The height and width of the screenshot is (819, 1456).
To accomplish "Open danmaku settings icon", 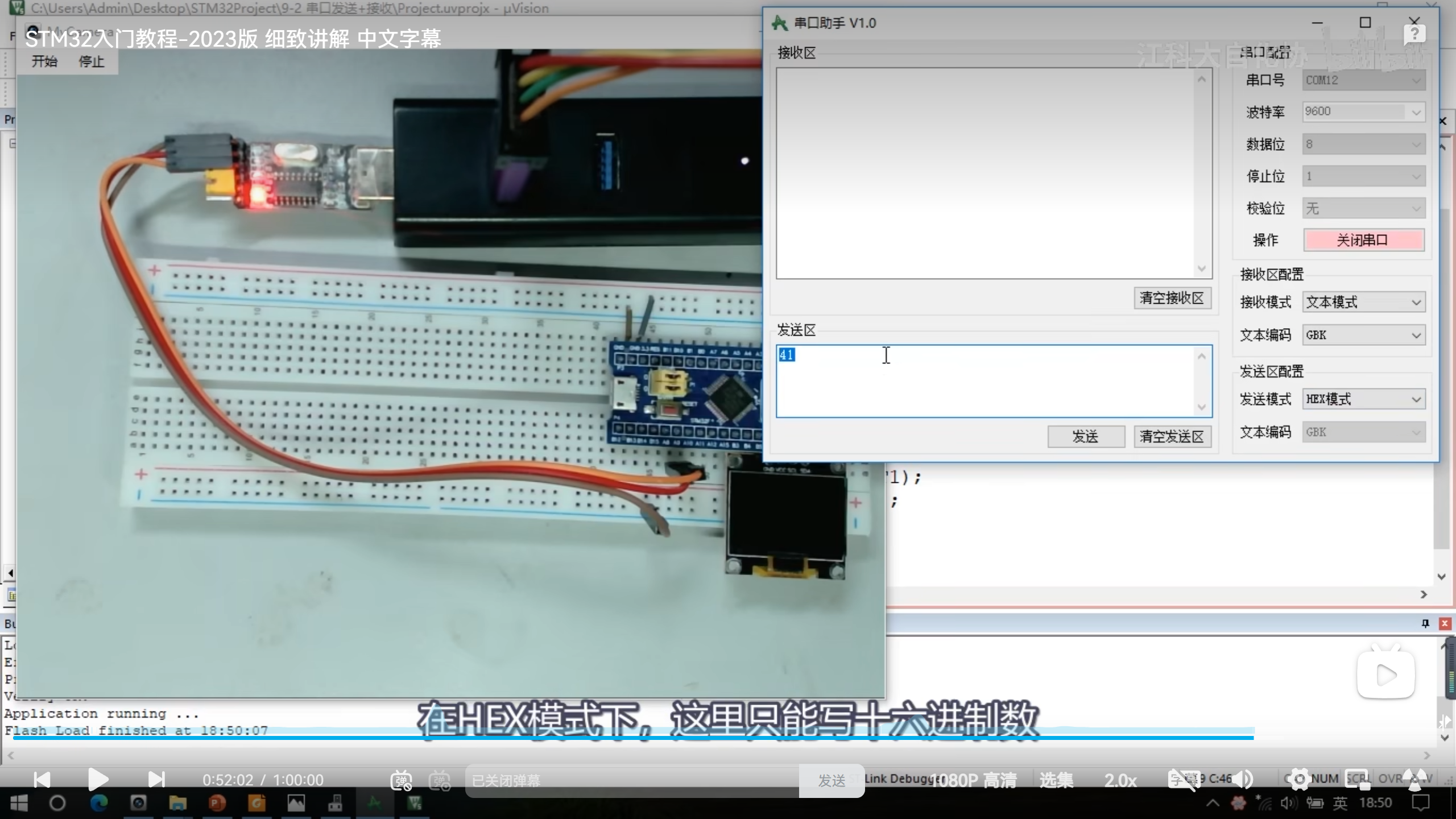I will click(440, 780).
